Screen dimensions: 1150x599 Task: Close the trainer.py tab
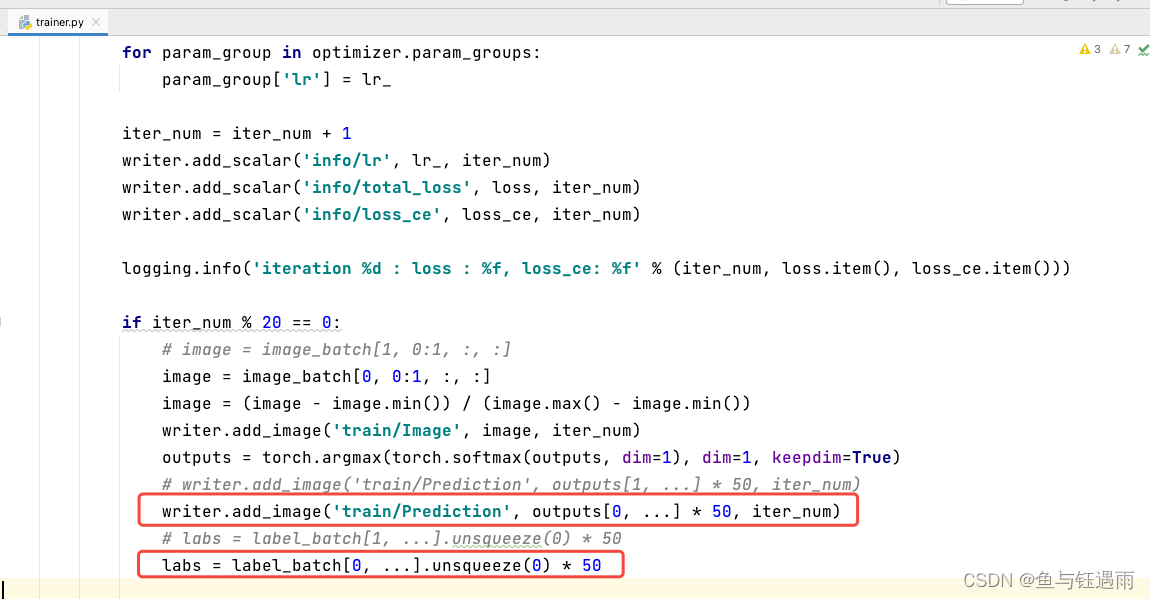pos(96,22)
